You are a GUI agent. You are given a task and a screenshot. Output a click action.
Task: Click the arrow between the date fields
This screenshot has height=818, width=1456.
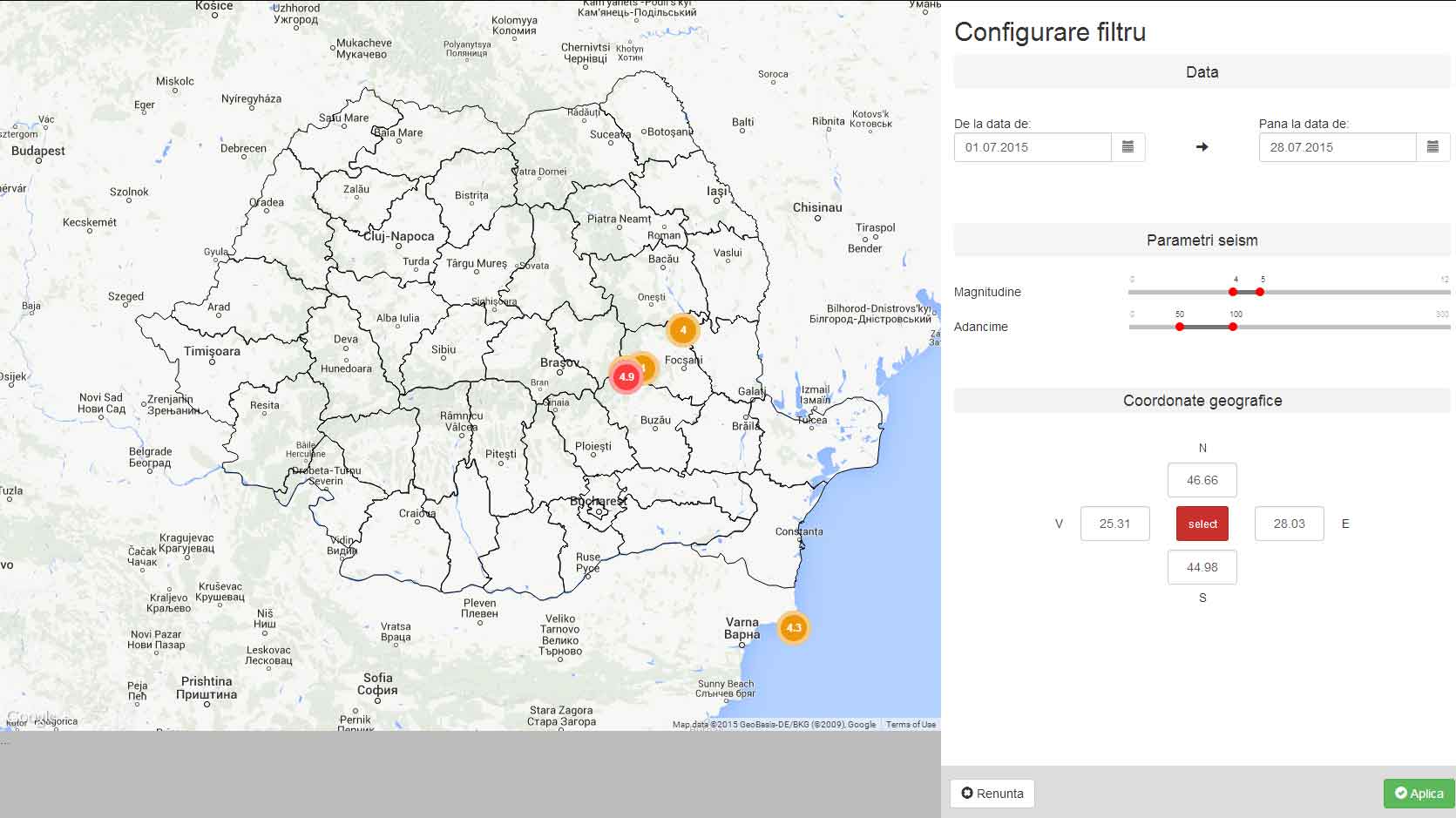coord(1202,147)
